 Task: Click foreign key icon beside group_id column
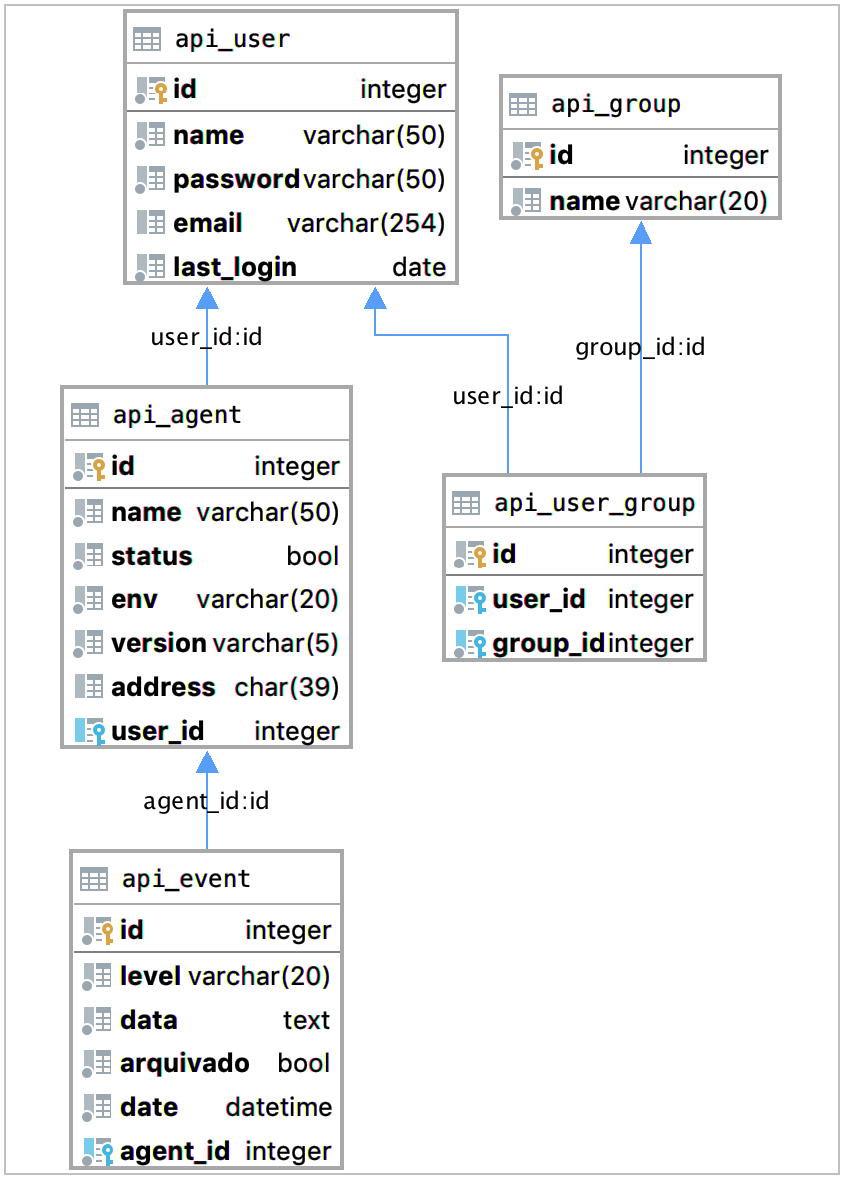470,643
